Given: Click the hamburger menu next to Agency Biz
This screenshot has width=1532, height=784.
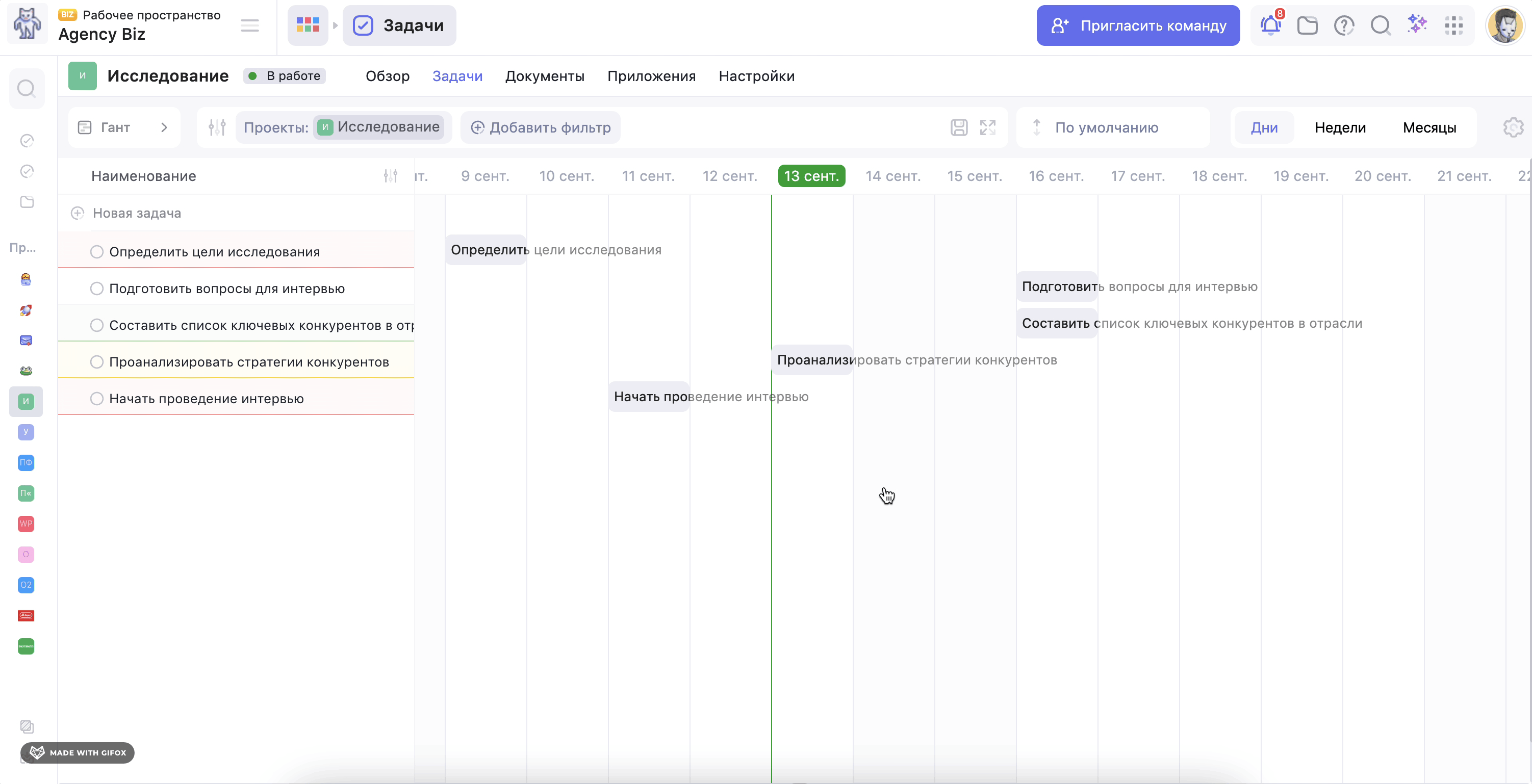Looking at the screenshot, I should tap(250, 25).
